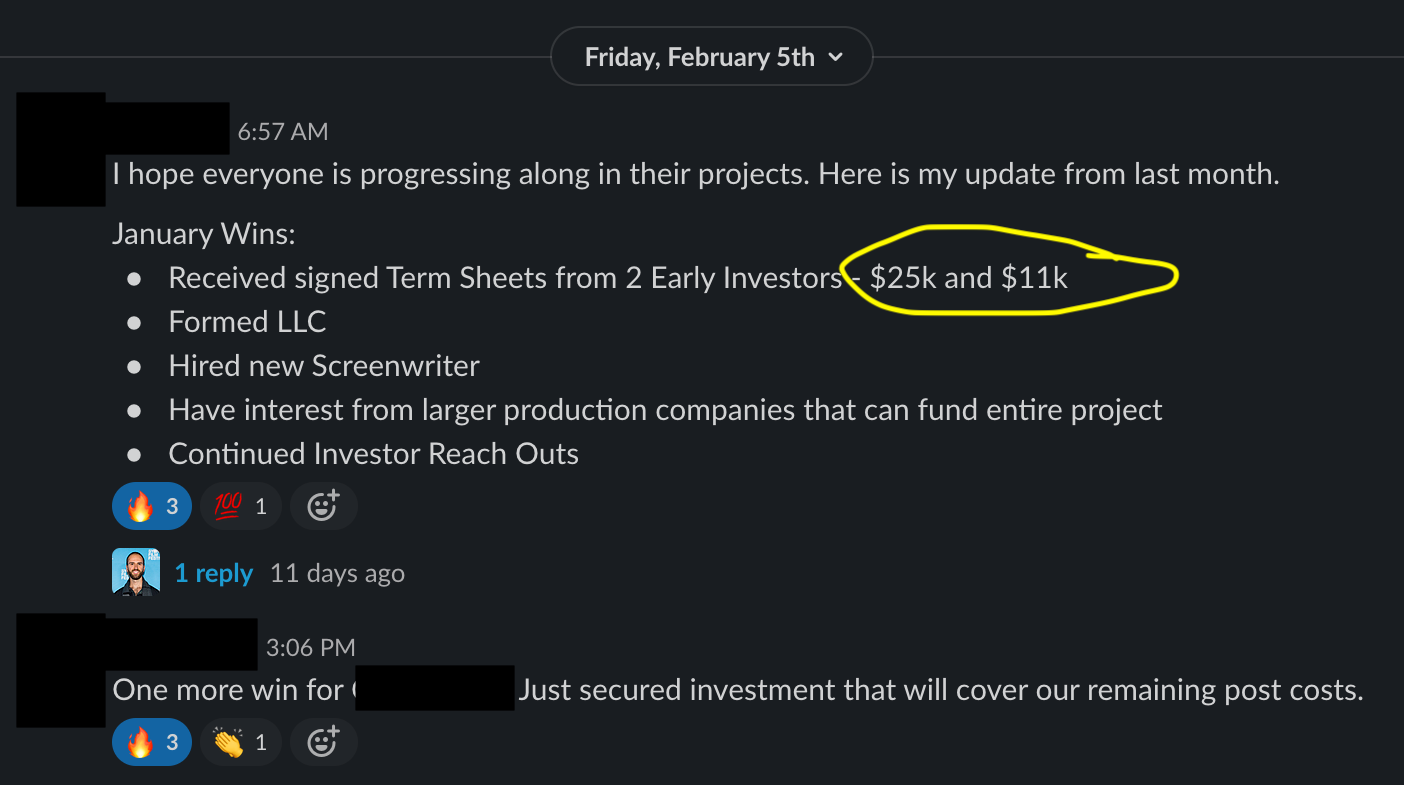Viewport: 1404px width, 785px height.
Task: Toggle fire reaction on the January Wins message
Action: (152, 507)
